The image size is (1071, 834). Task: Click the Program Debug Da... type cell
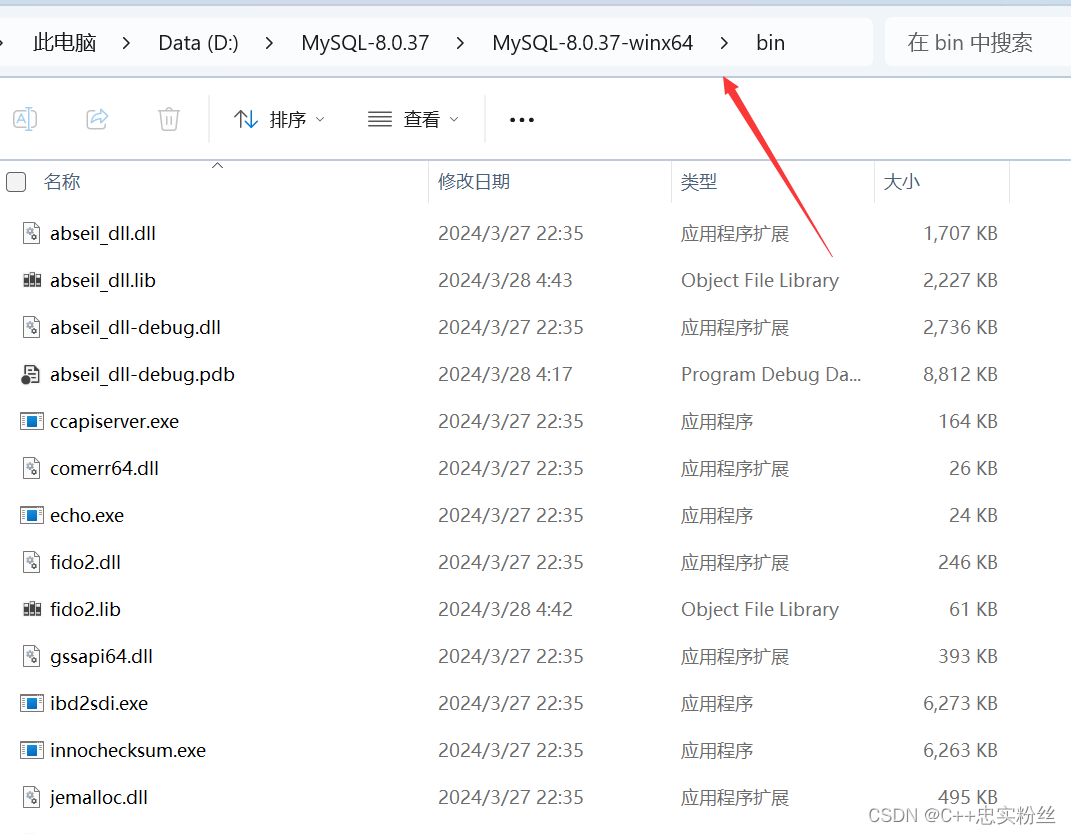coord(771,375)
